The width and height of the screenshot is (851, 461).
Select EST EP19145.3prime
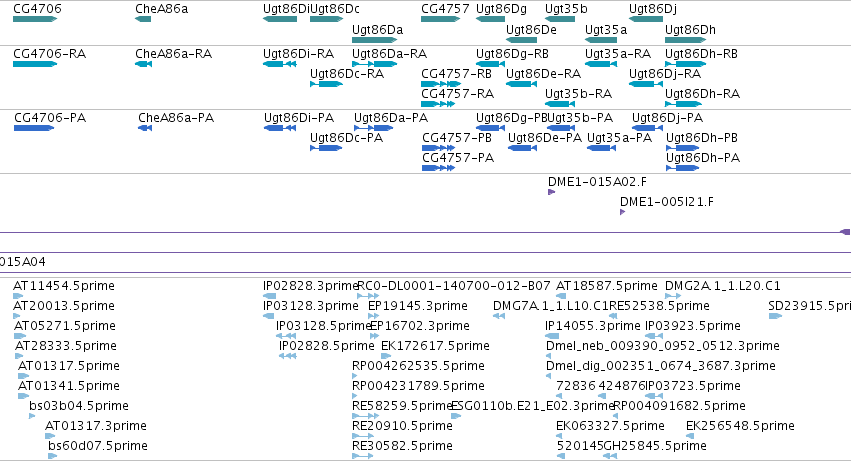pos(373,316)
